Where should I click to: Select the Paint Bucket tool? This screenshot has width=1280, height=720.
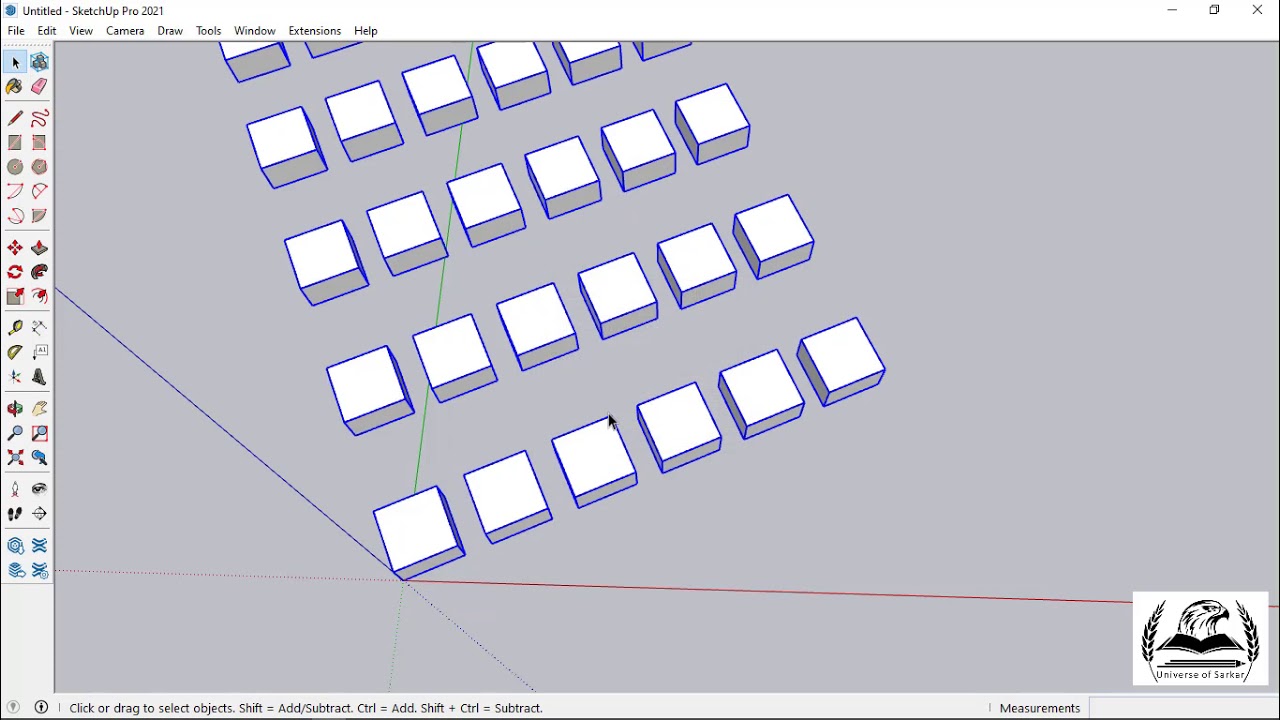coord(15,87)
